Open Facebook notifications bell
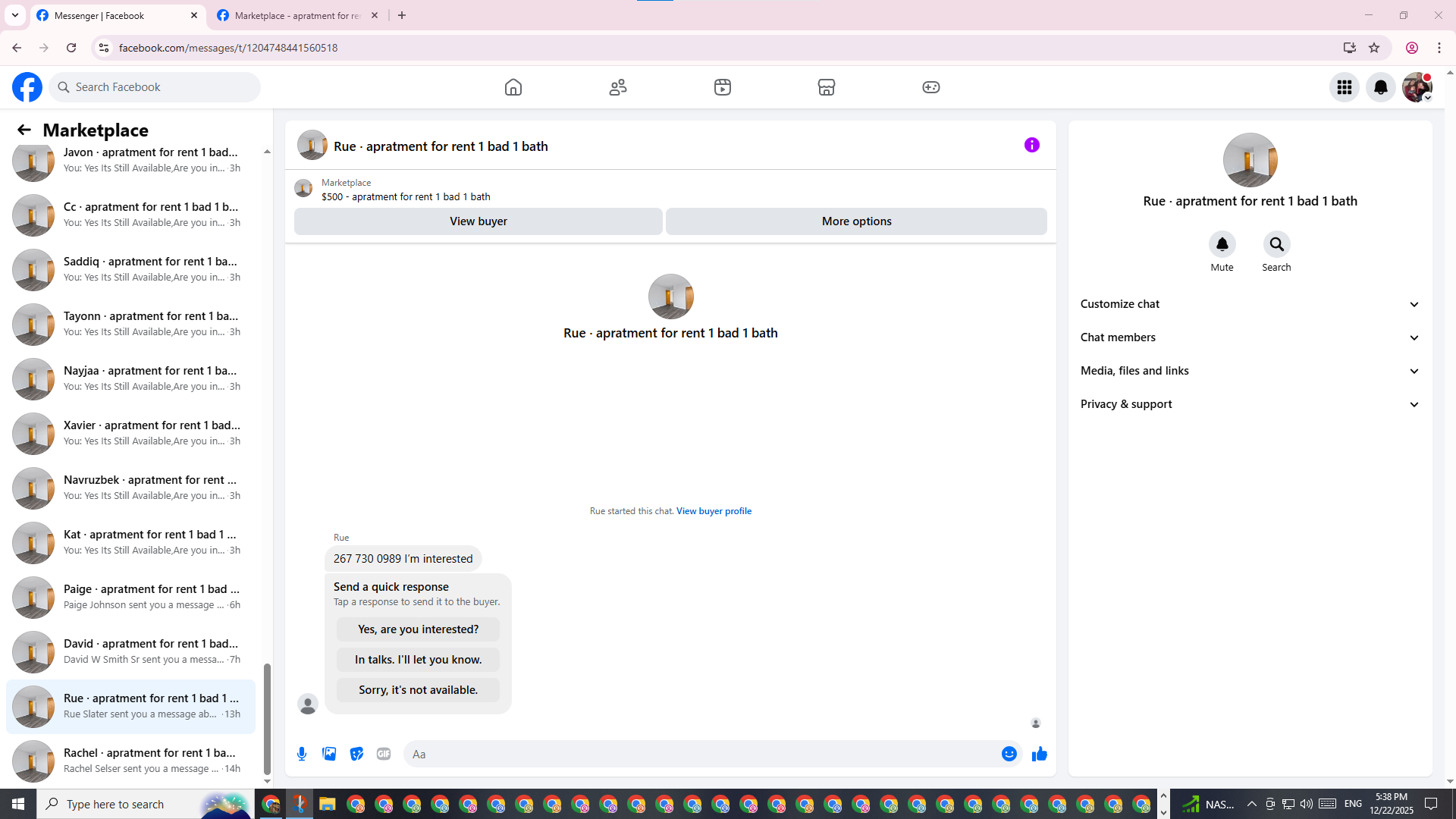Image resolution: width=1456 pixels, height=819 pixels. point(1380,87)
